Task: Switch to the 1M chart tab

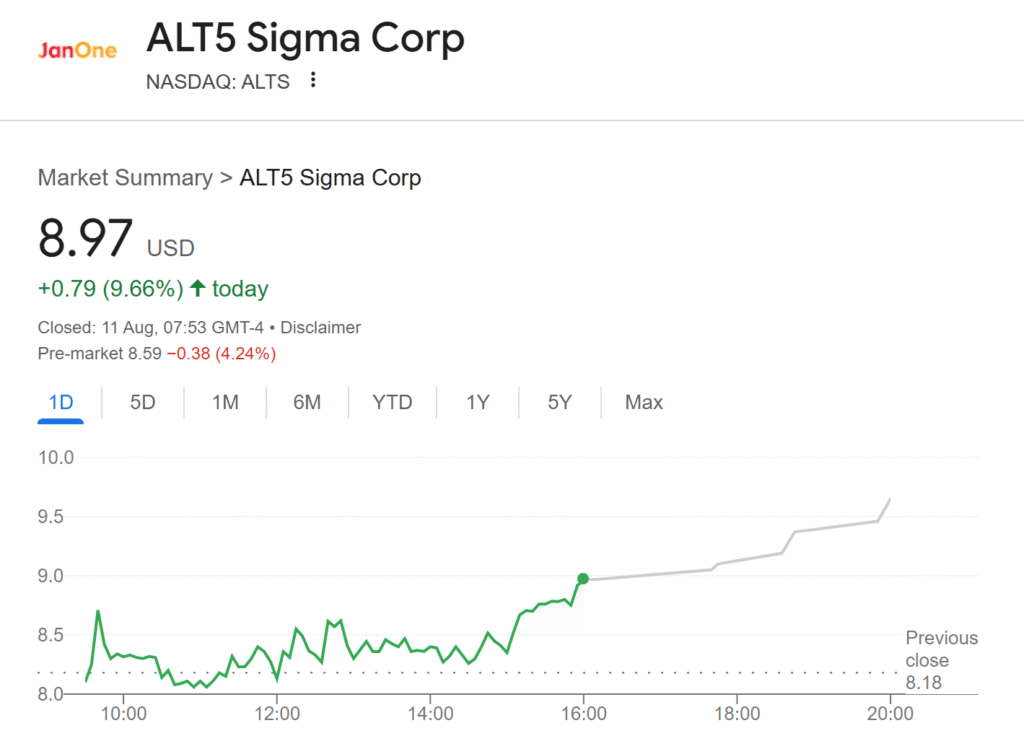Action: (x=225, y=403)
